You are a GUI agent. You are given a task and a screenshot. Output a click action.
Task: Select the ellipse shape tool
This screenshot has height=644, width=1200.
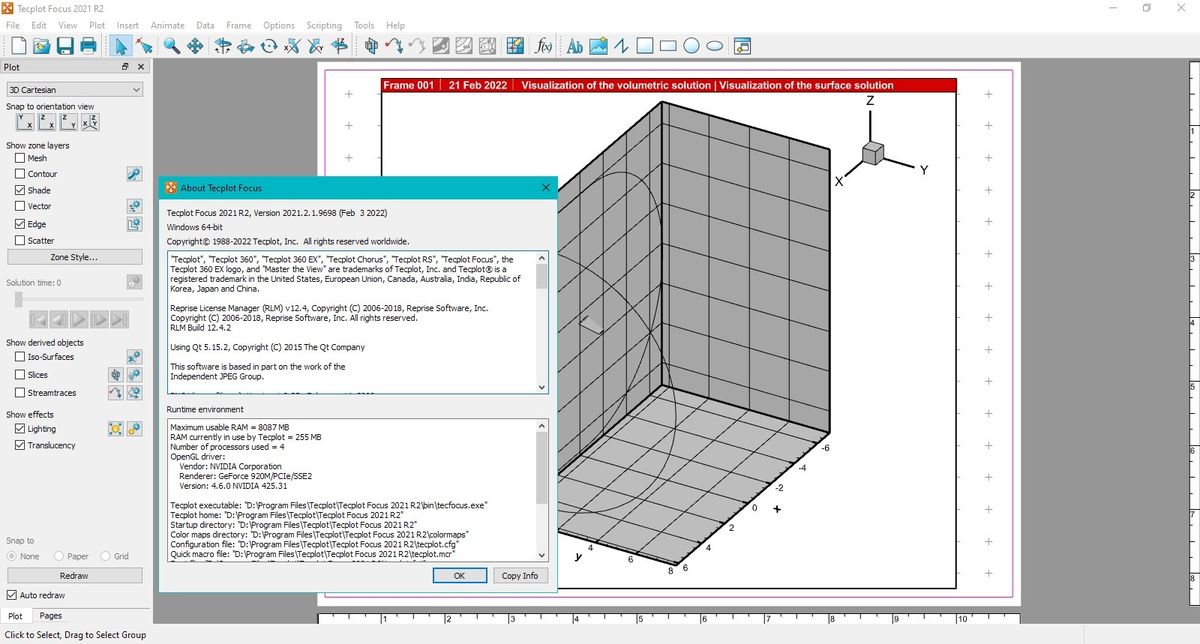click(715, 45)
